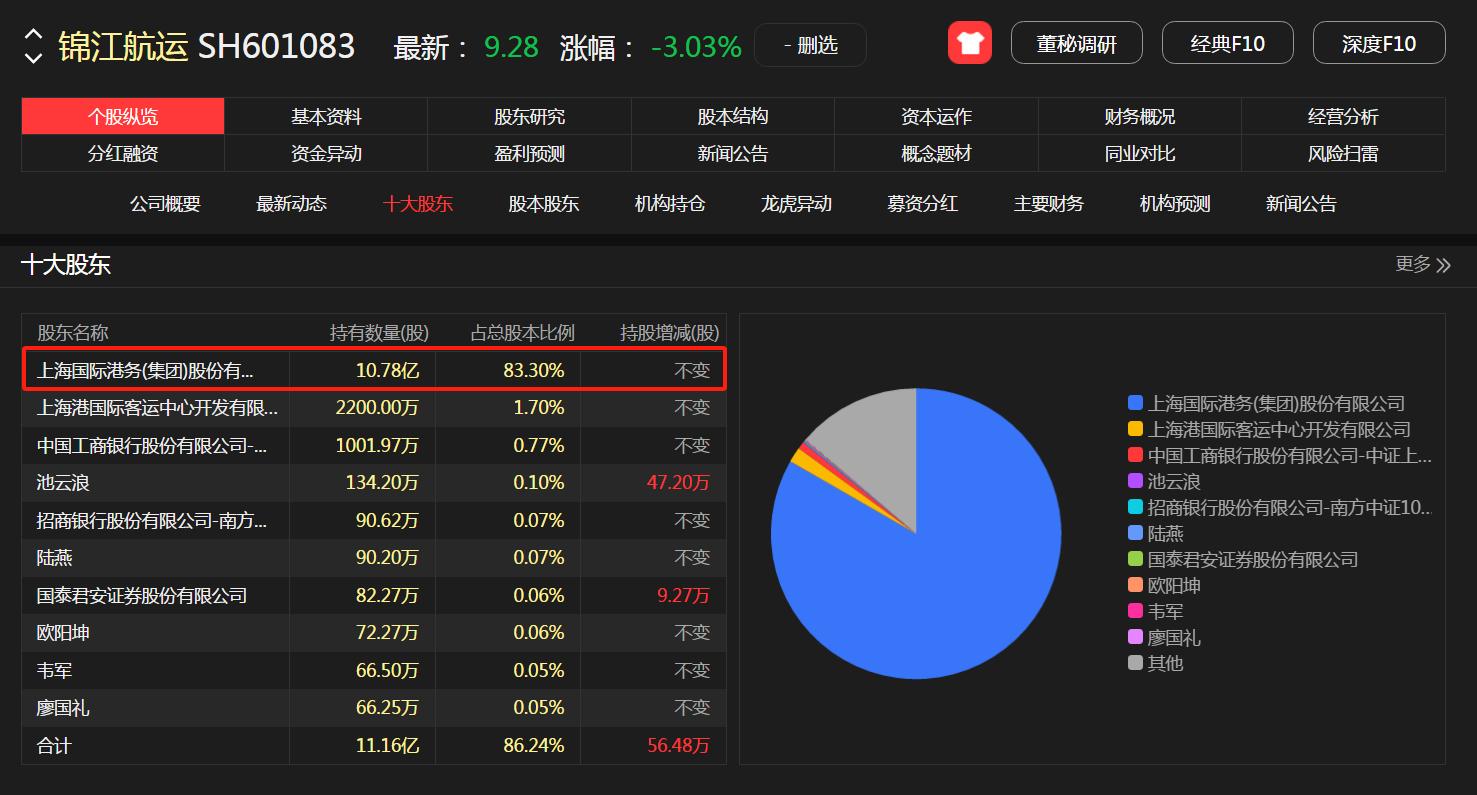The image size is (1477, 795).
Task: Jump to 龙虎异动 section
Action: [x=796, y=204]
